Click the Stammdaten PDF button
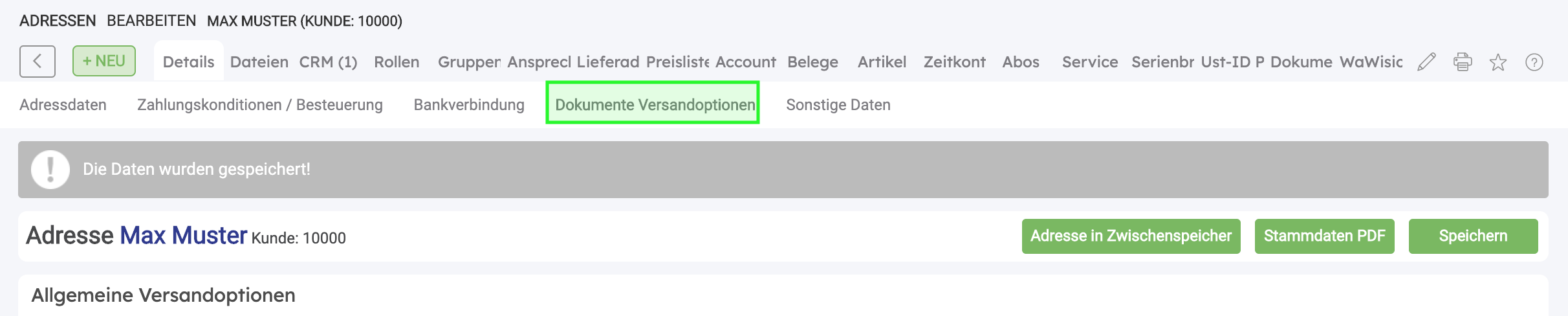Screen dimensions: 1568x316 tap(1325, 236)
